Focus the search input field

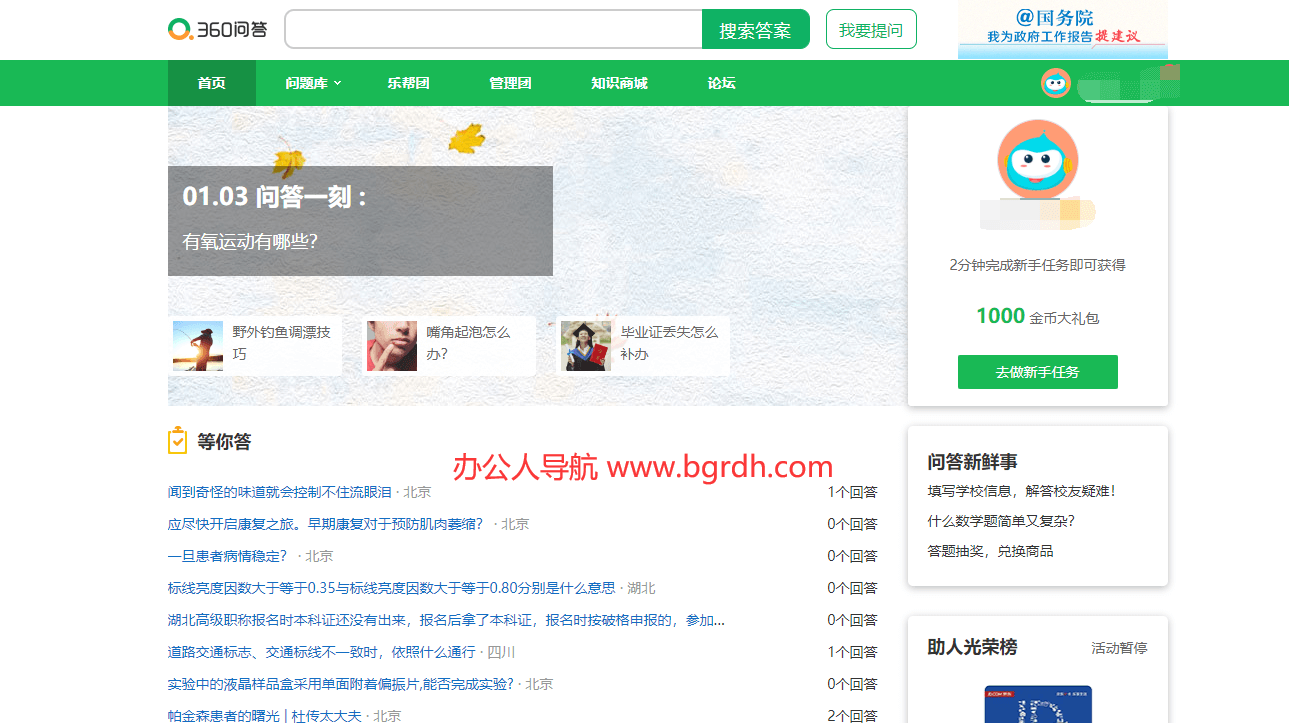click(493, 29)
